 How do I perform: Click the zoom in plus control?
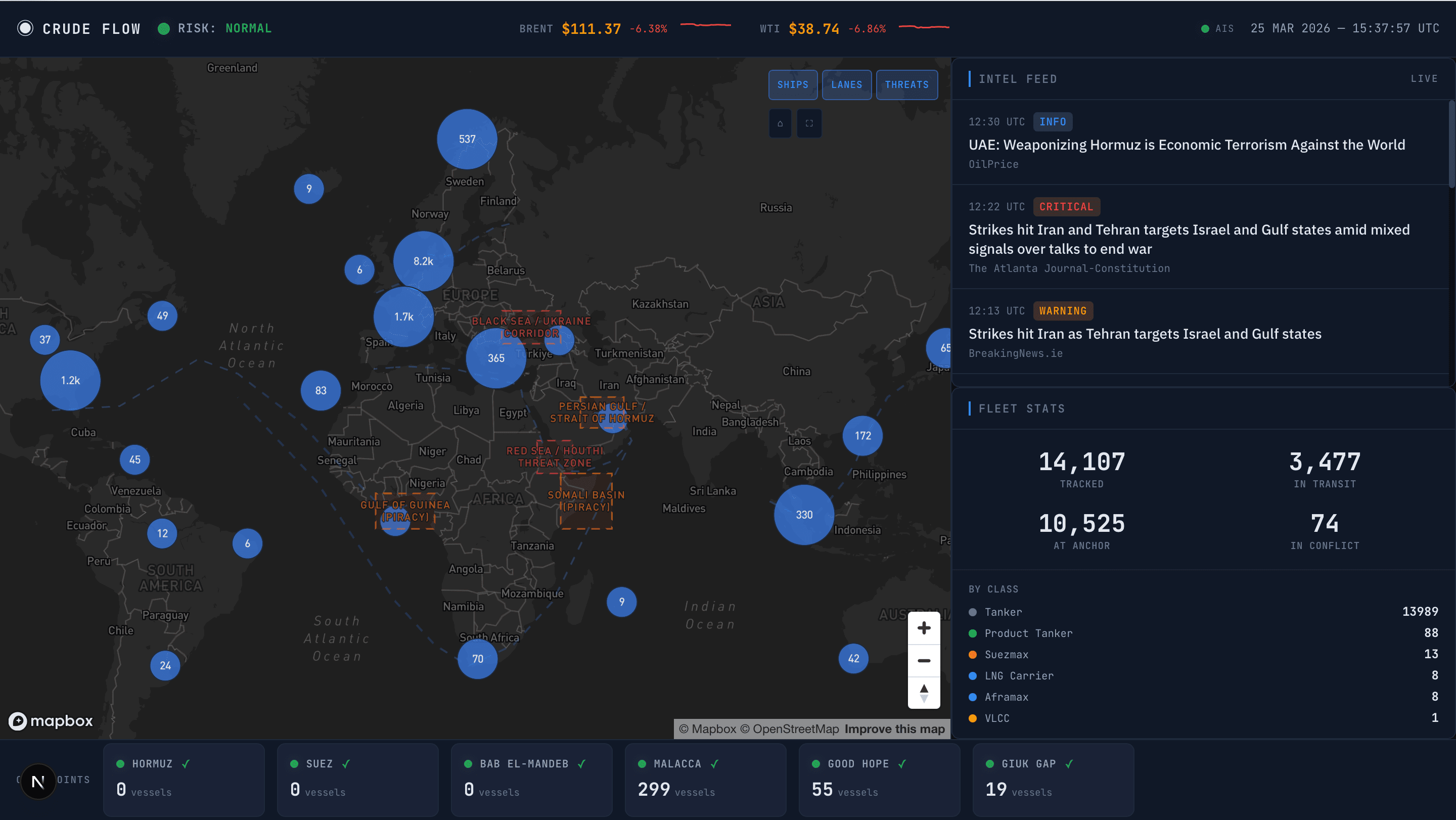click(x=924, y=627)
